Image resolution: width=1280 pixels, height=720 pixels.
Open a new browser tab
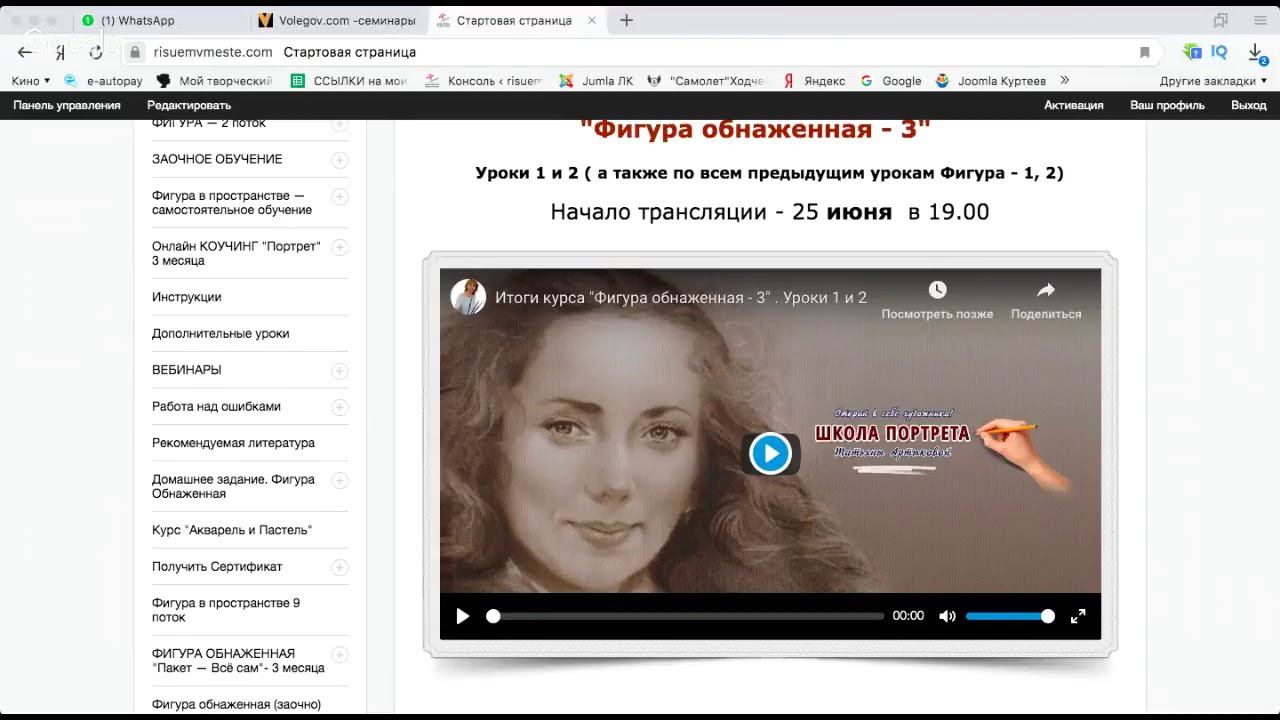click(626, 20)
